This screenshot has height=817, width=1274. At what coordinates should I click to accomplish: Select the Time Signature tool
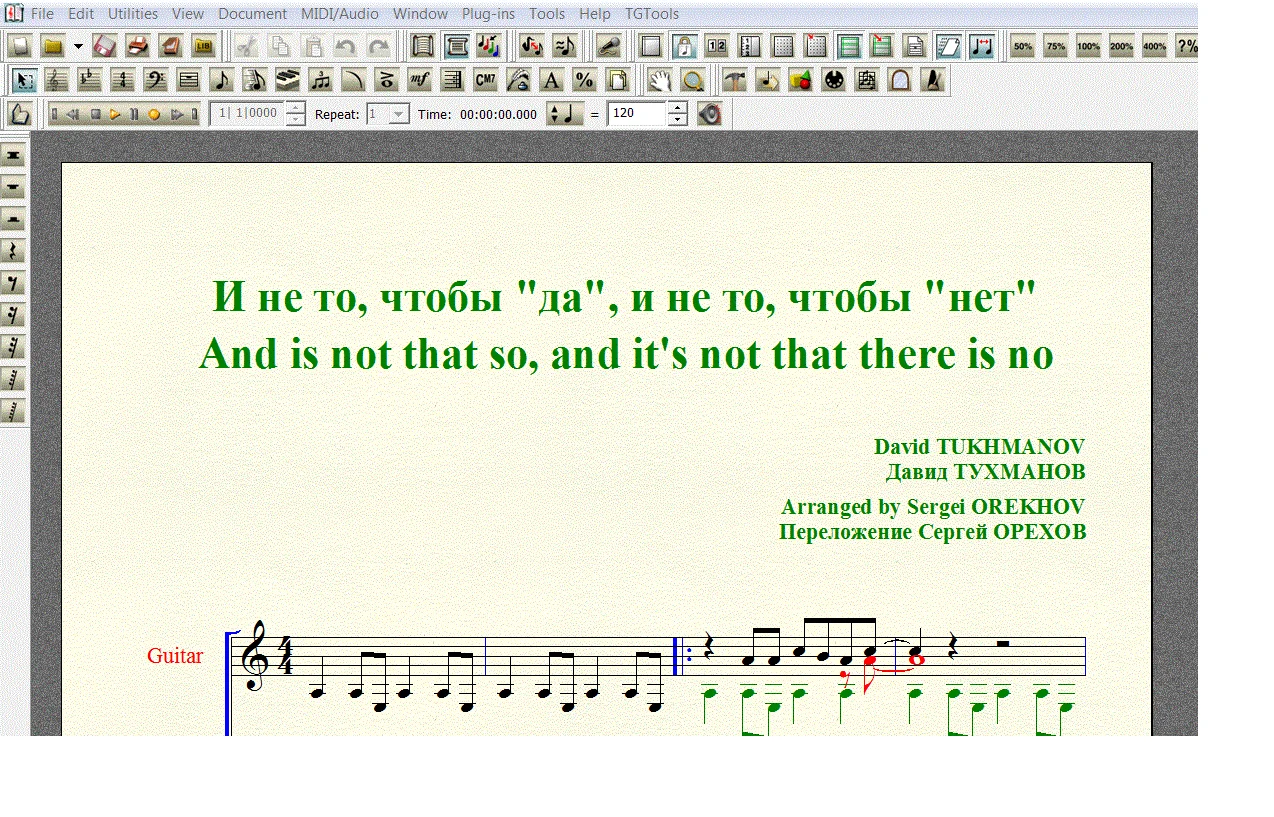coord(123,80)
